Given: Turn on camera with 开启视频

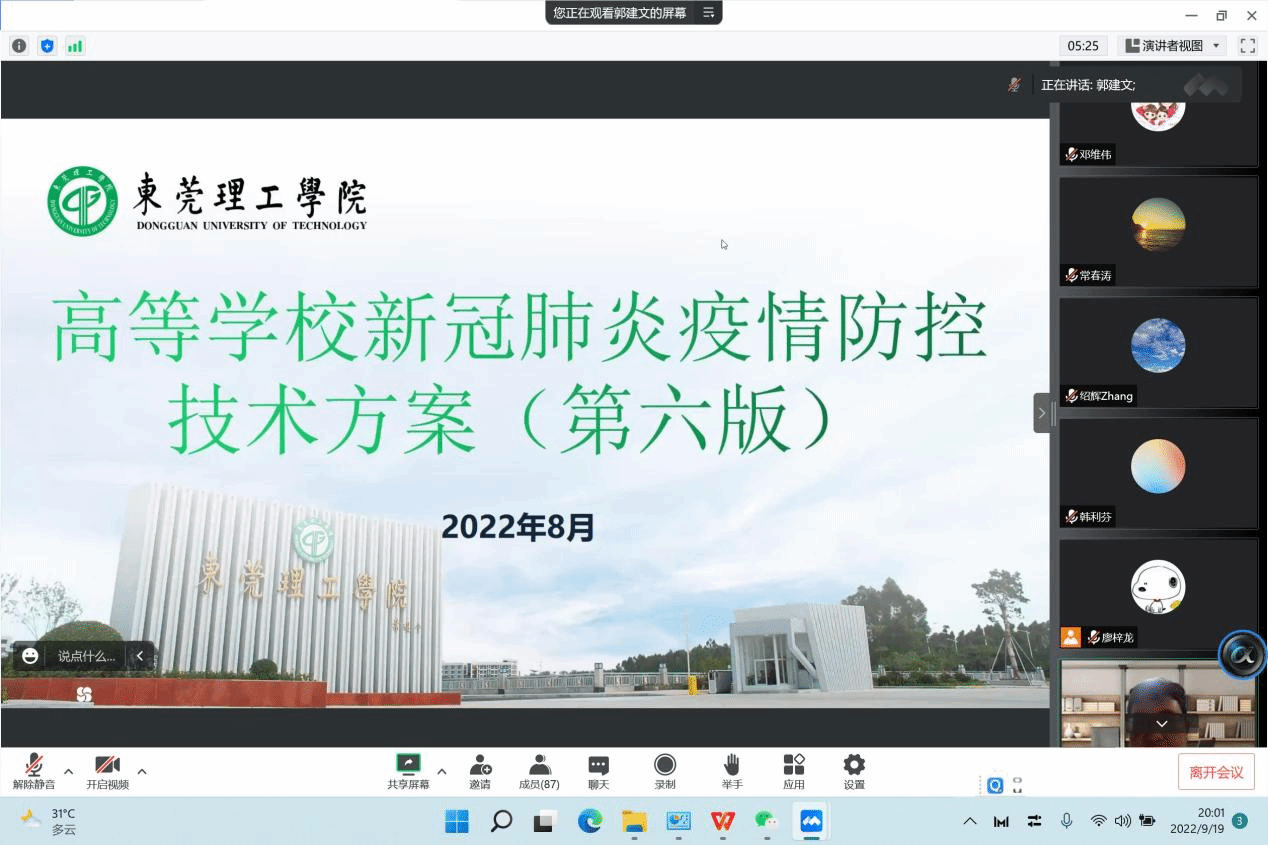Looking at the screenshot, I should pos(107,771).
